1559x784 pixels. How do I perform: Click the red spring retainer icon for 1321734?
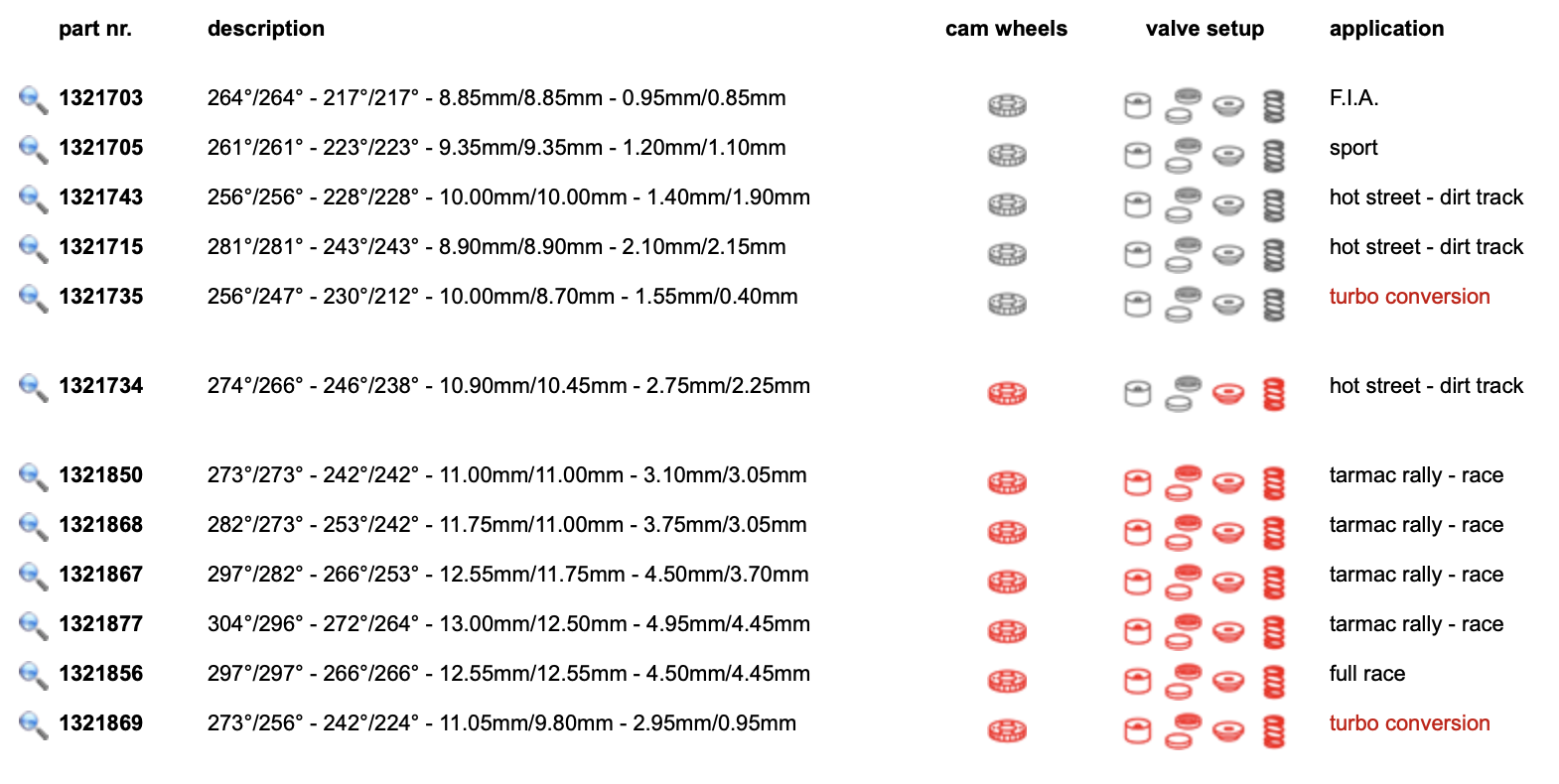(x=1228, y=393)
